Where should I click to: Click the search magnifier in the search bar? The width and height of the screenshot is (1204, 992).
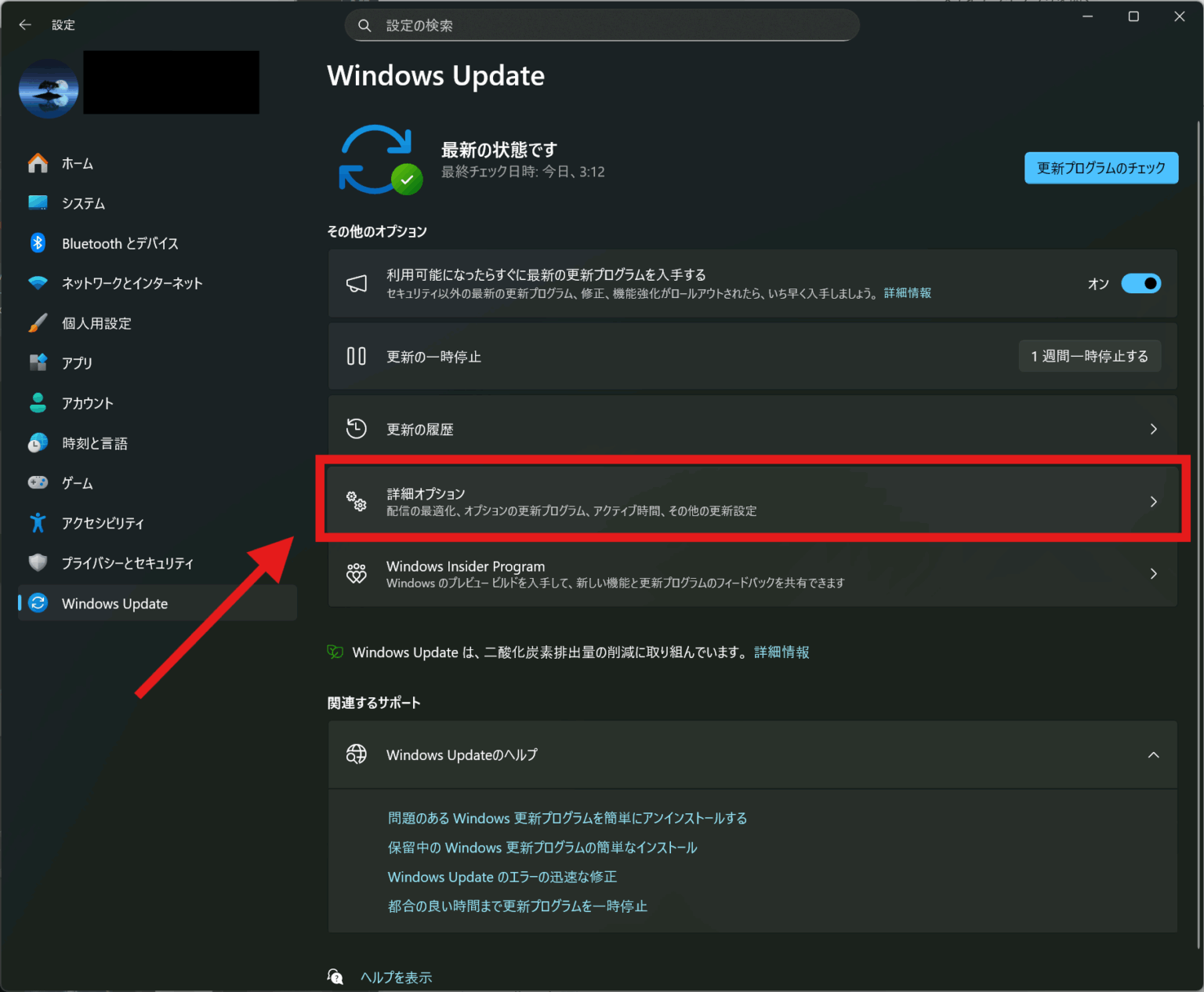[x=364, y=25]
